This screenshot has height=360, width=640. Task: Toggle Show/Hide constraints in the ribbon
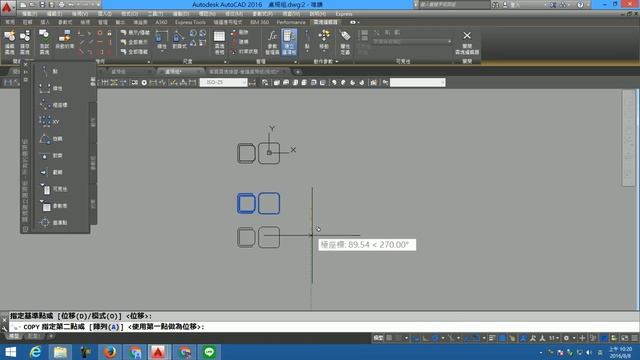(135, 32)
